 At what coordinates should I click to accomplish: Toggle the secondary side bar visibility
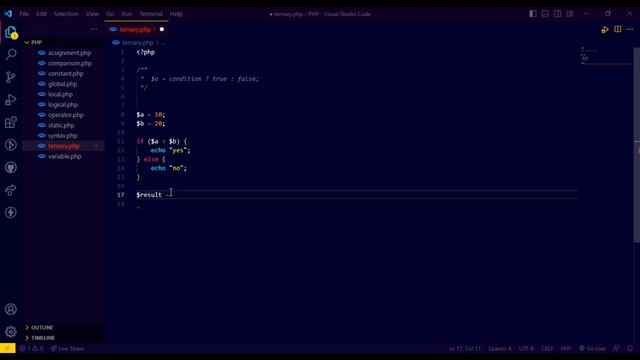tap(557, 13)
